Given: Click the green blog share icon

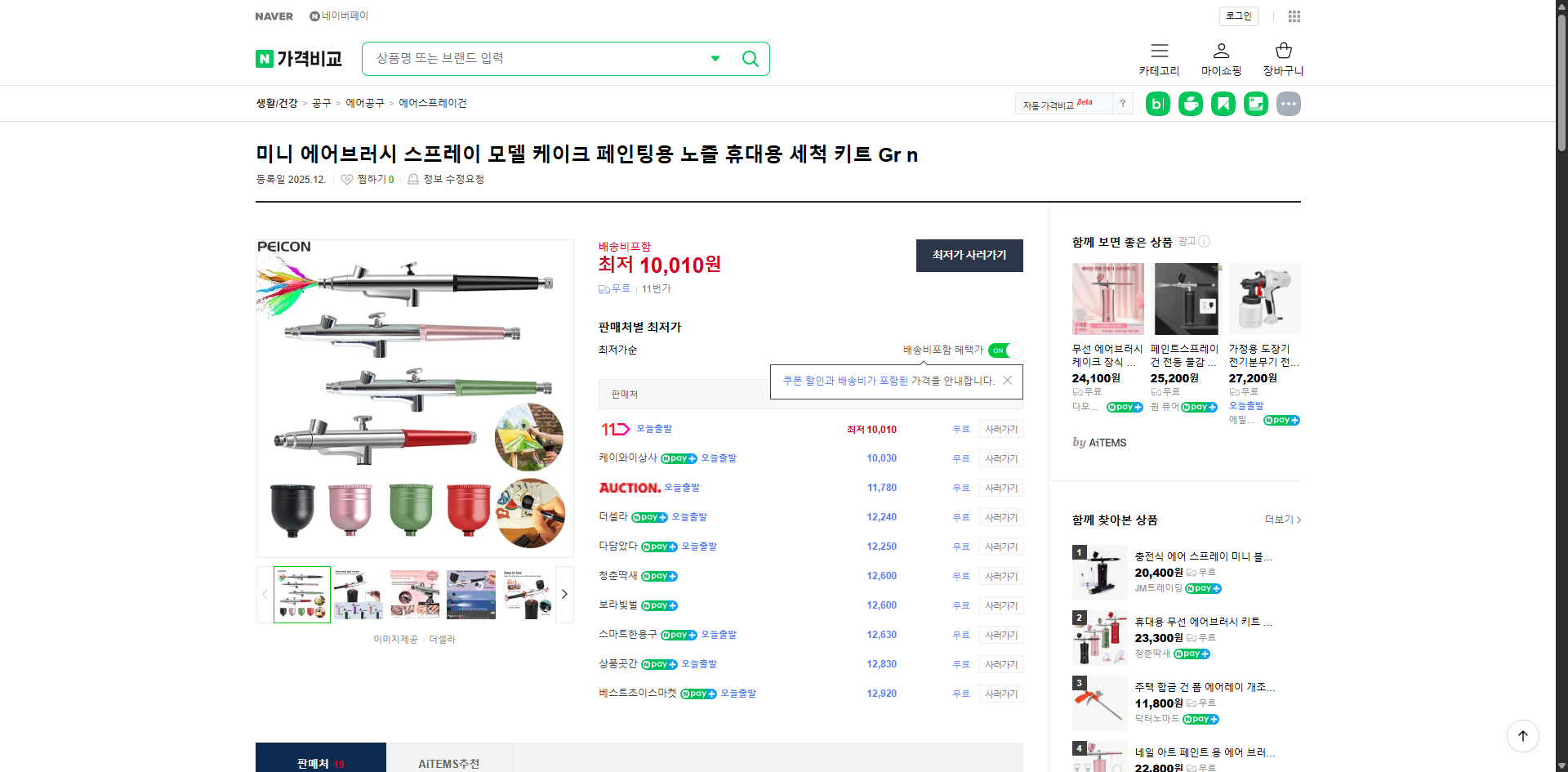Looking at the screenshot, I should (1157, 103).
